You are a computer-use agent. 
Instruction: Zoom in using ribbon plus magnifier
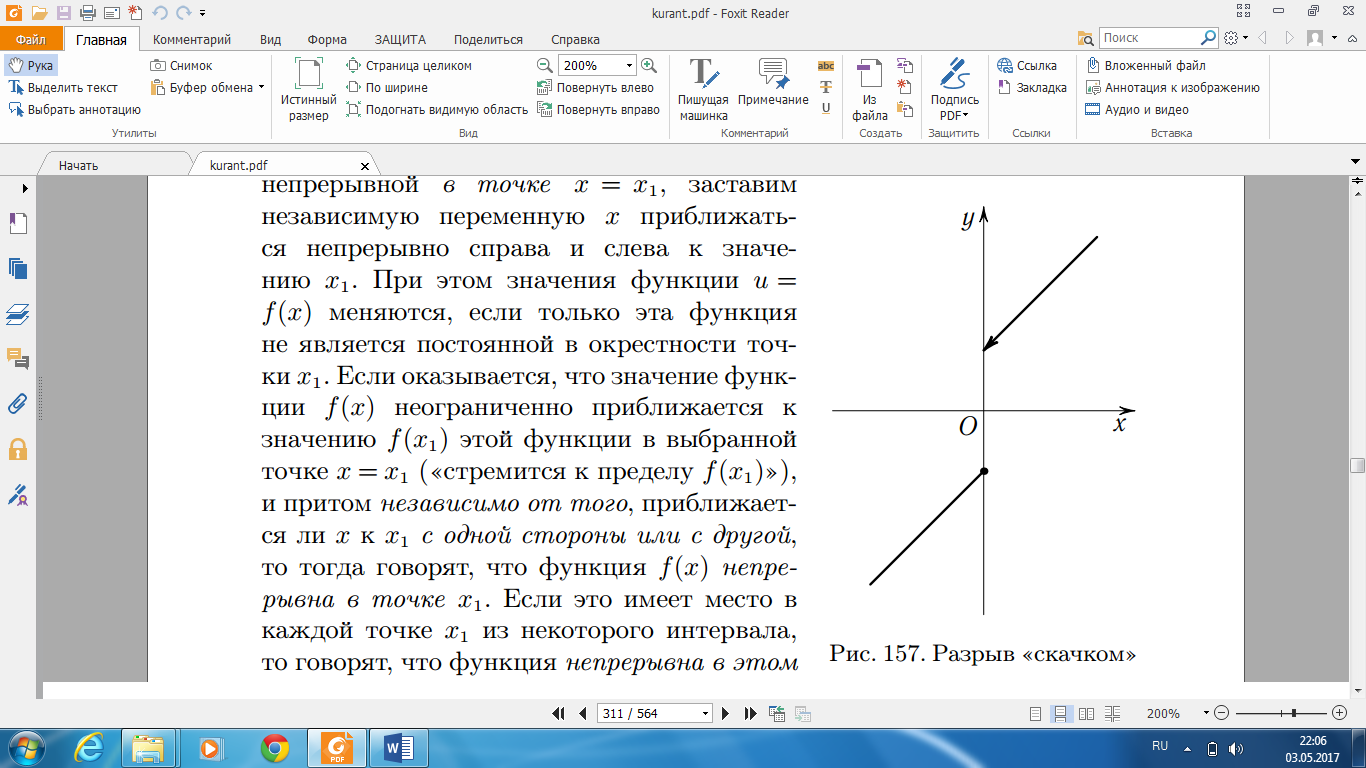pyautogui.click(x=648, y=65)
